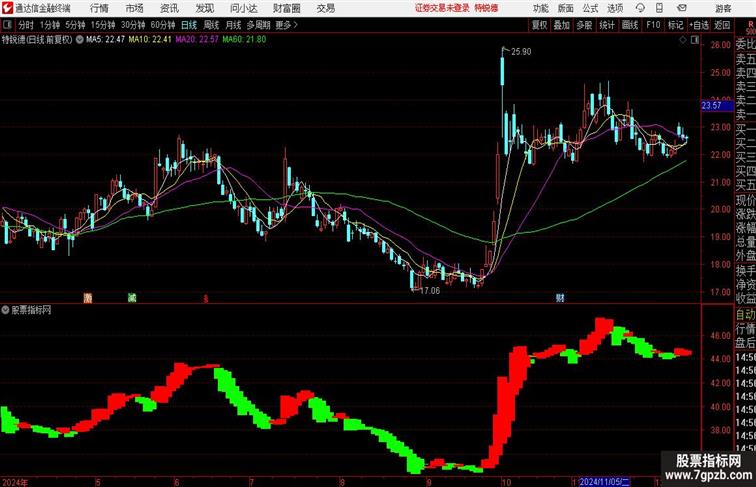The height and width of the screenshot is (487, 756).
Task: Click the 17.06 low price label
Action: pos(430,291)
